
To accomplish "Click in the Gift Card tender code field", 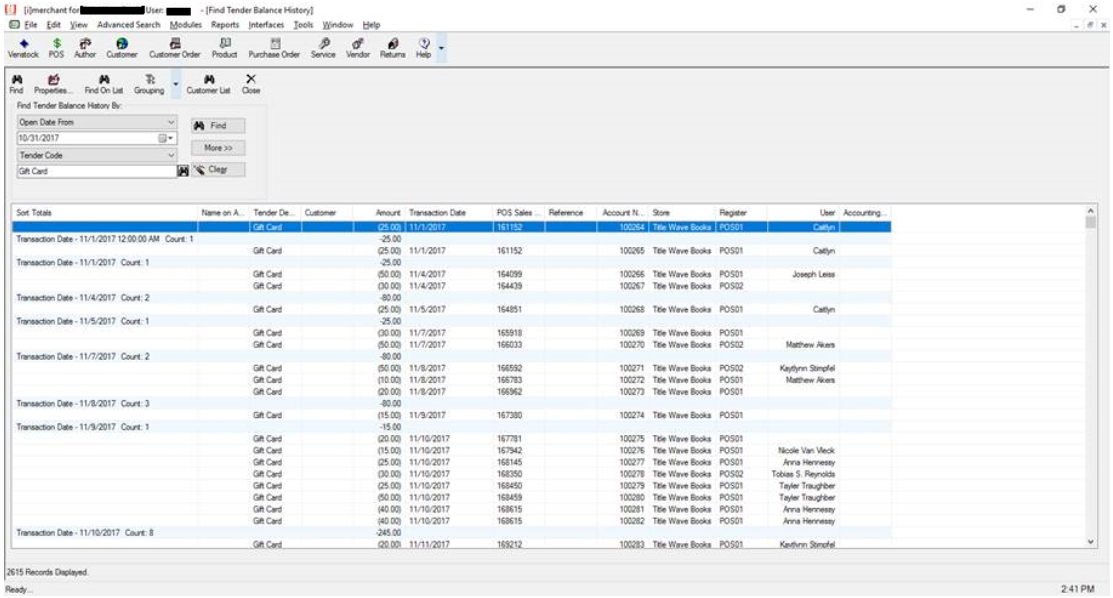I will pyautogui.click(x=97, y=171).
